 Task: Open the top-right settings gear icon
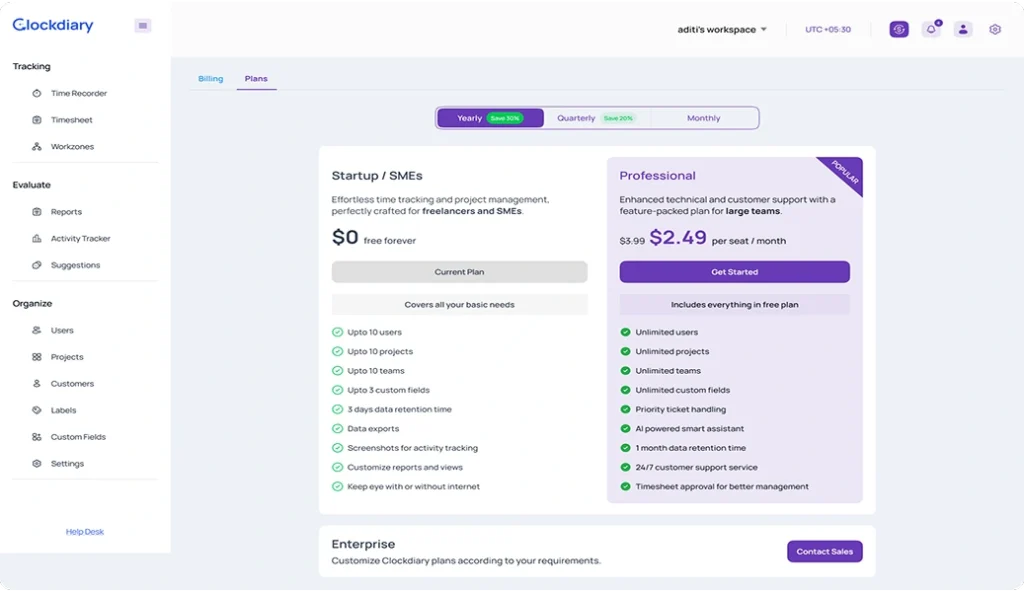[x=994, y=29]
